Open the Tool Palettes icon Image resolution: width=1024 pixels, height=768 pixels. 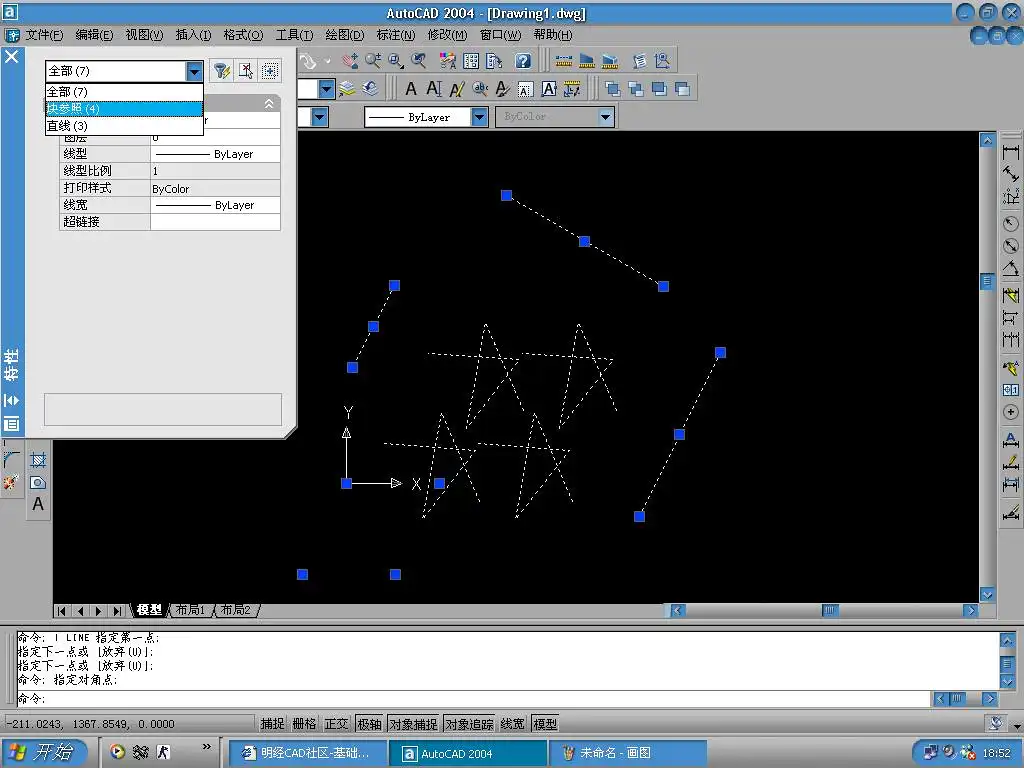coord(494,61)
